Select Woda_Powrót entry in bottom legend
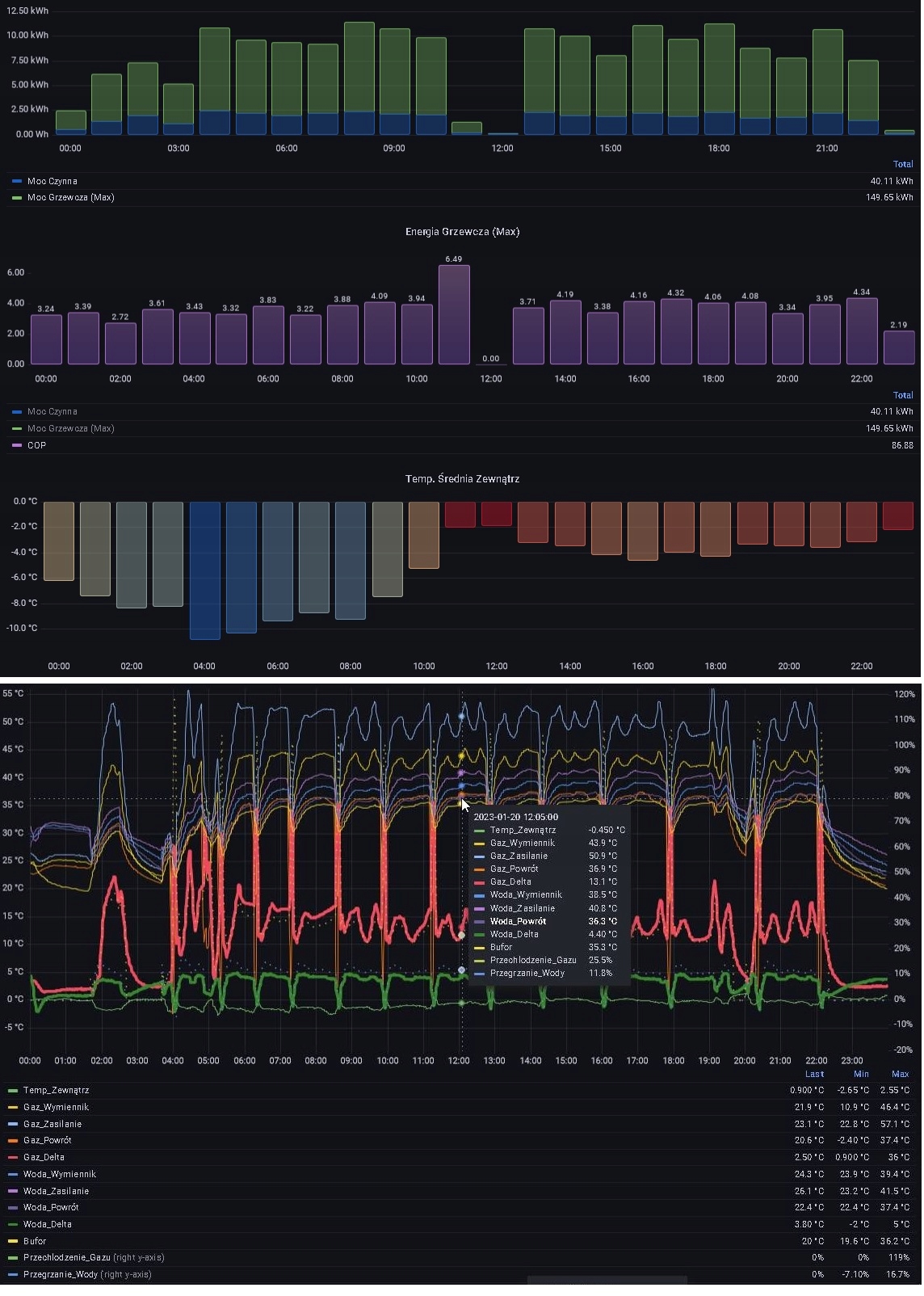This screenshot has height=1296, width=924. 51,1209
